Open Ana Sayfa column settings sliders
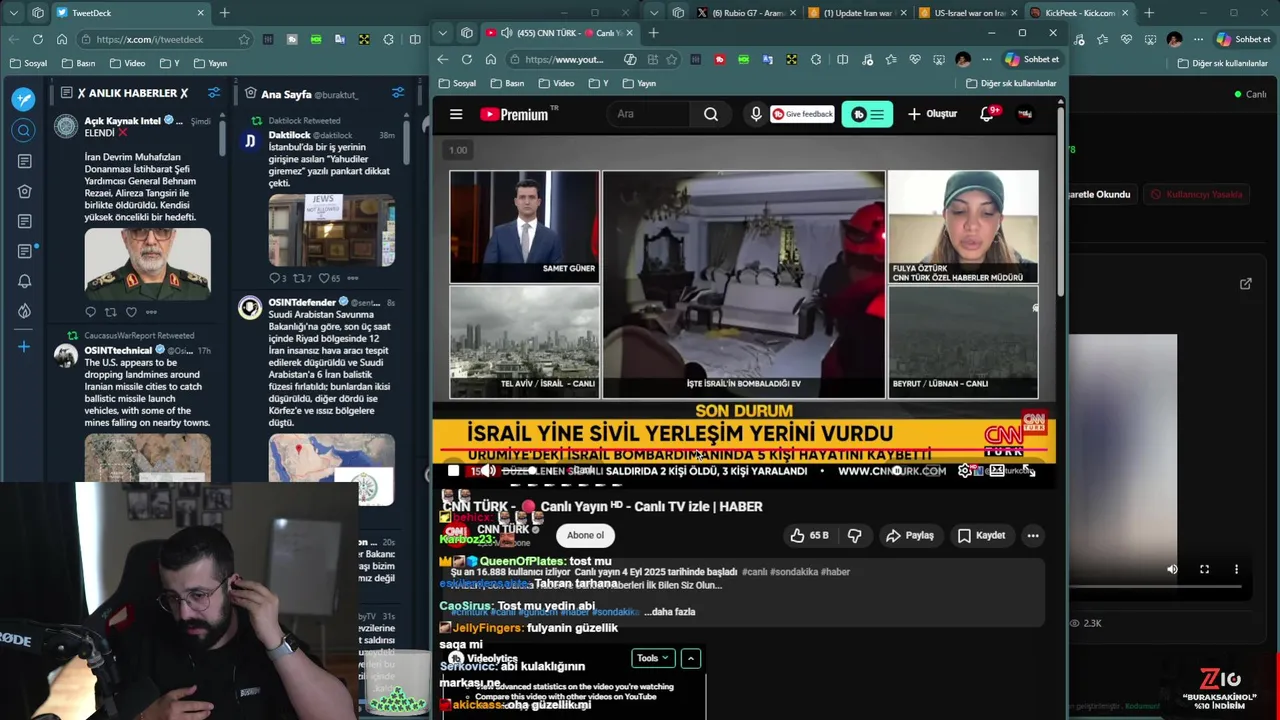The width and height of the screenshot is (1280, 720). (x=398, y=93)
